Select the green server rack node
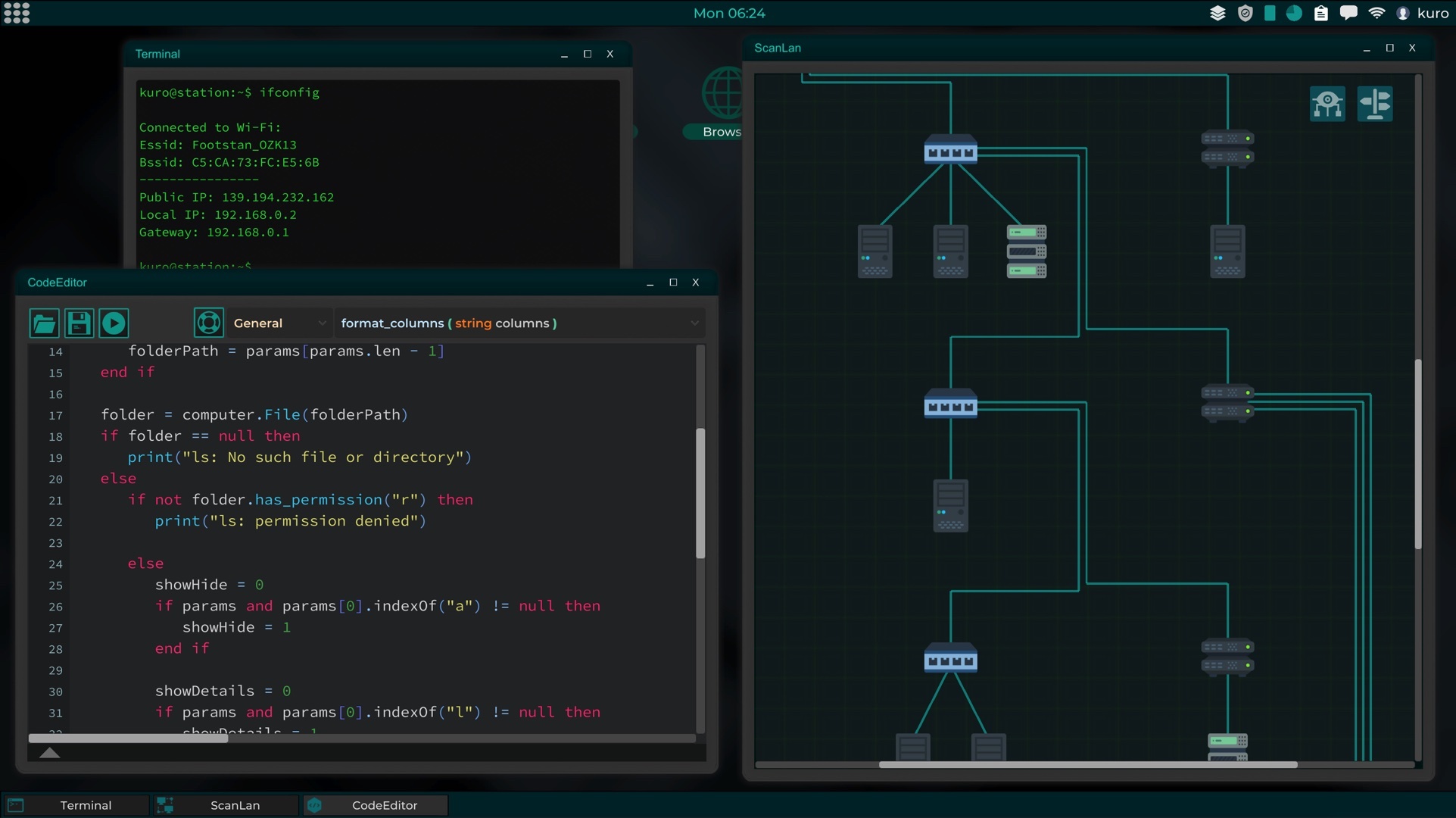This screenshot has width=1456, height=818. pyautogui.click(x=1026, y=251)
